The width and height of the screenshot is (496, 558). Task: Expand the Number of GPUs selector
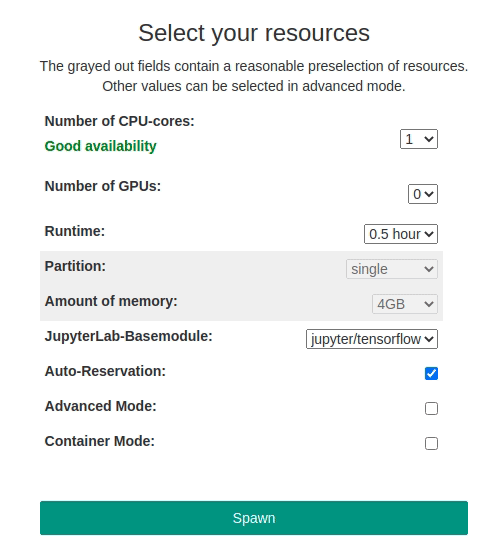(x=423, y=194)
